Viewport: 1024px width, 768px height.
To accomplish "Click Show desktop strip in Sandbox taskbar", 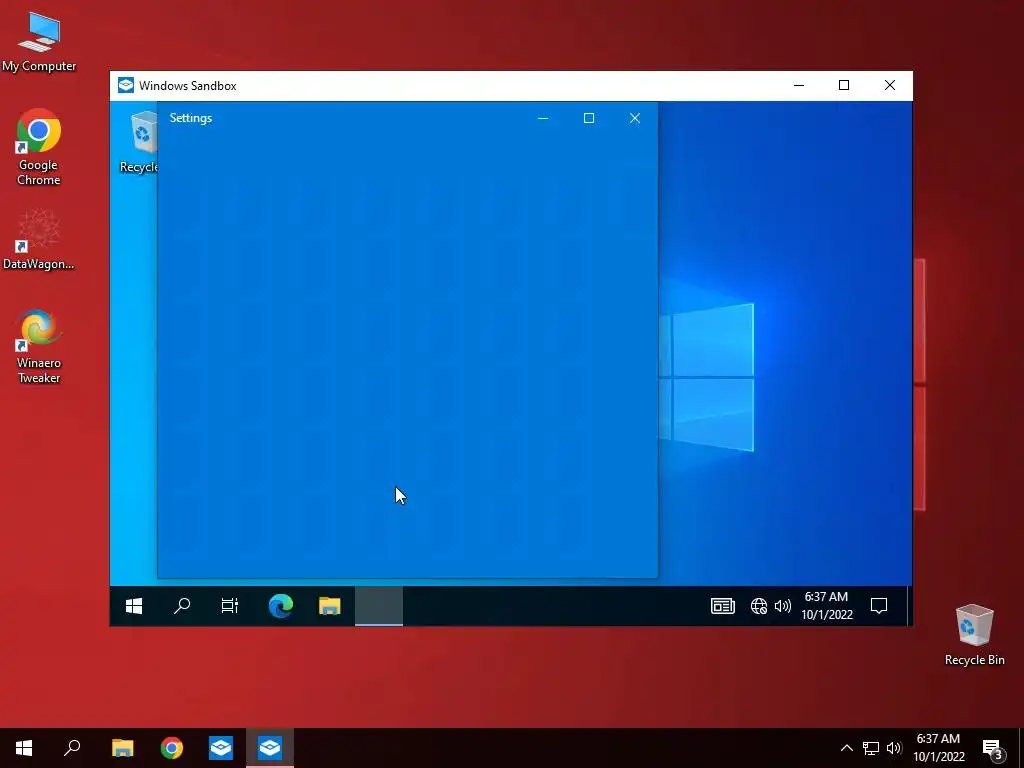I will click(910, 606).
